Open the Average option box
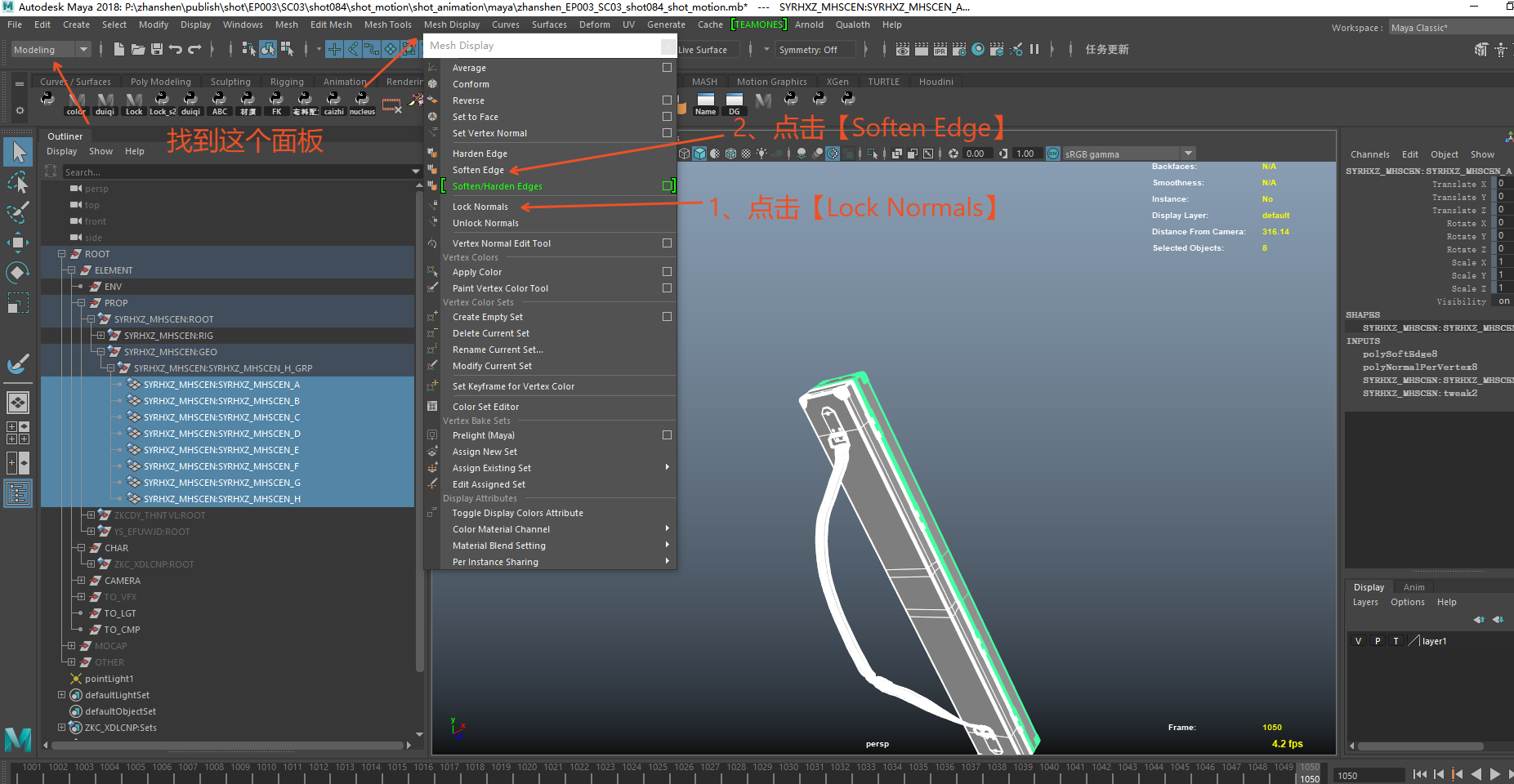This screenshot has height=784, width=1514. (x=667, y=68)
